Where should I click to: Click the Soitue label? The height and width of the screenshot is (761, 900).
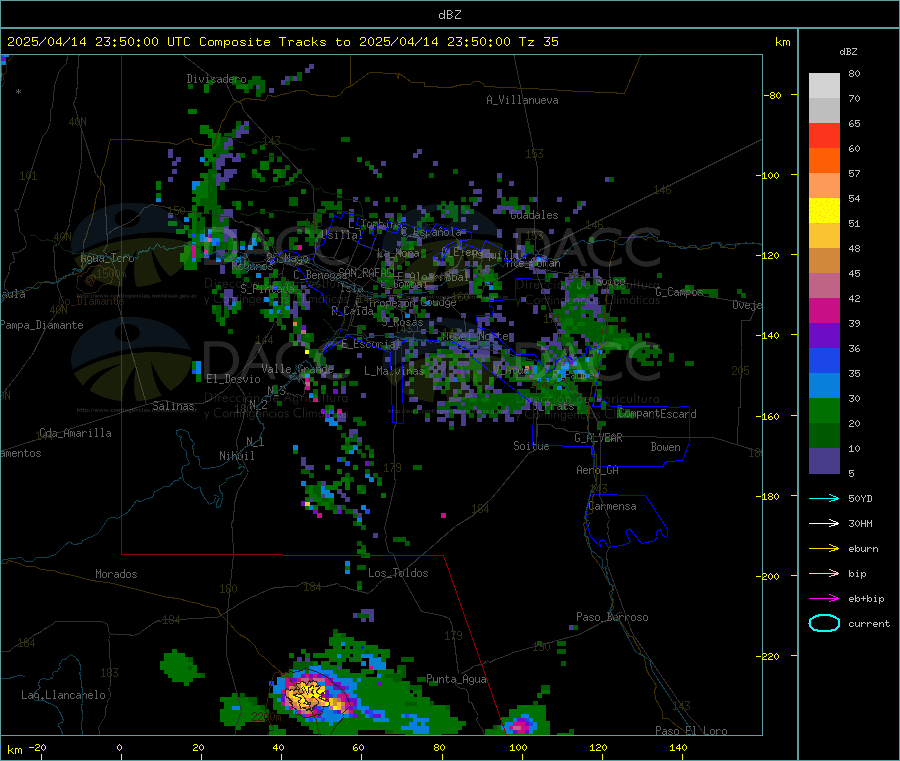coord(531,446)
